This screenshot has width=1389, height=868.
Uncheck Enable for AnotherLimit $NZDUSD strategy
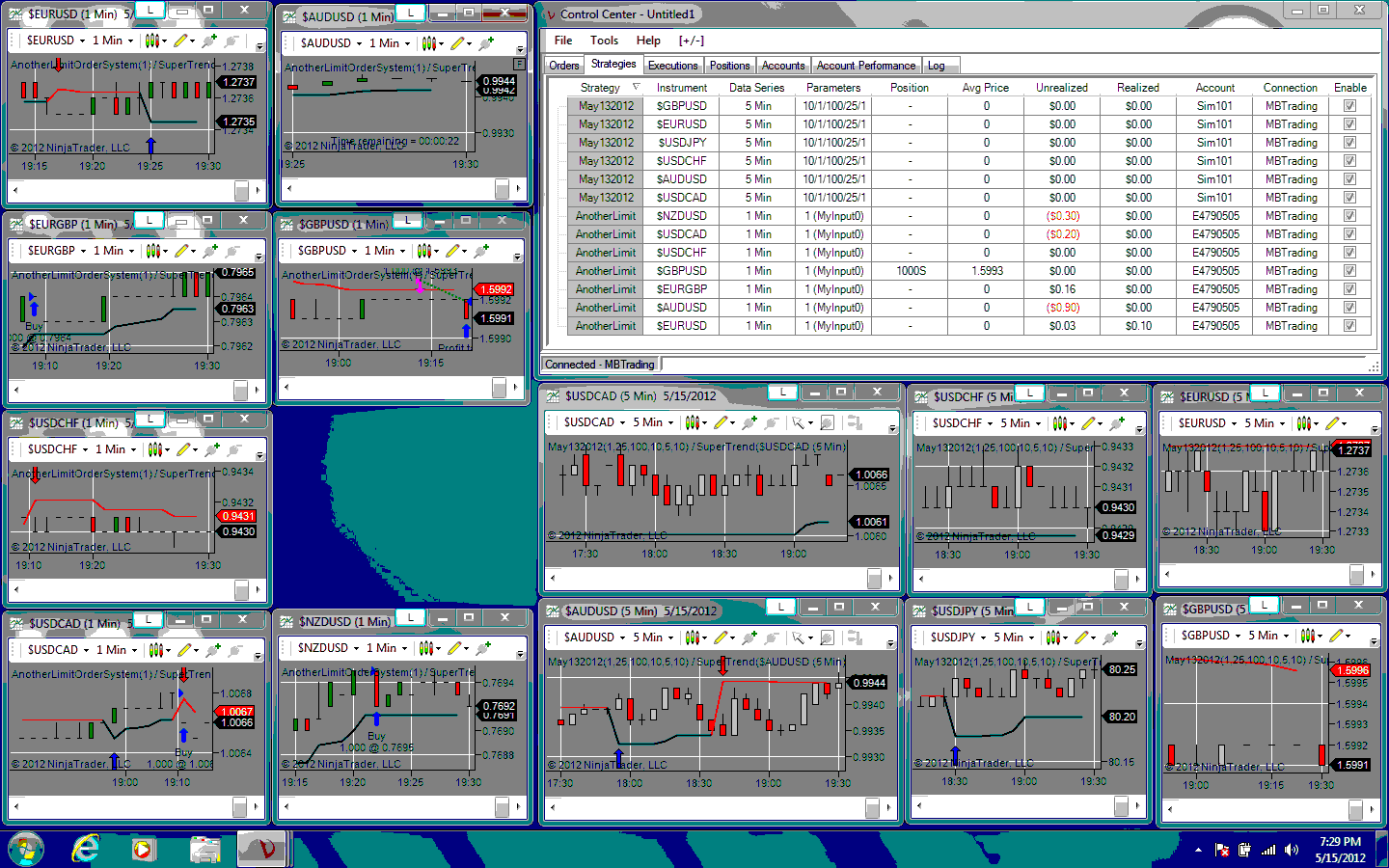click(x=1349, y=216)
